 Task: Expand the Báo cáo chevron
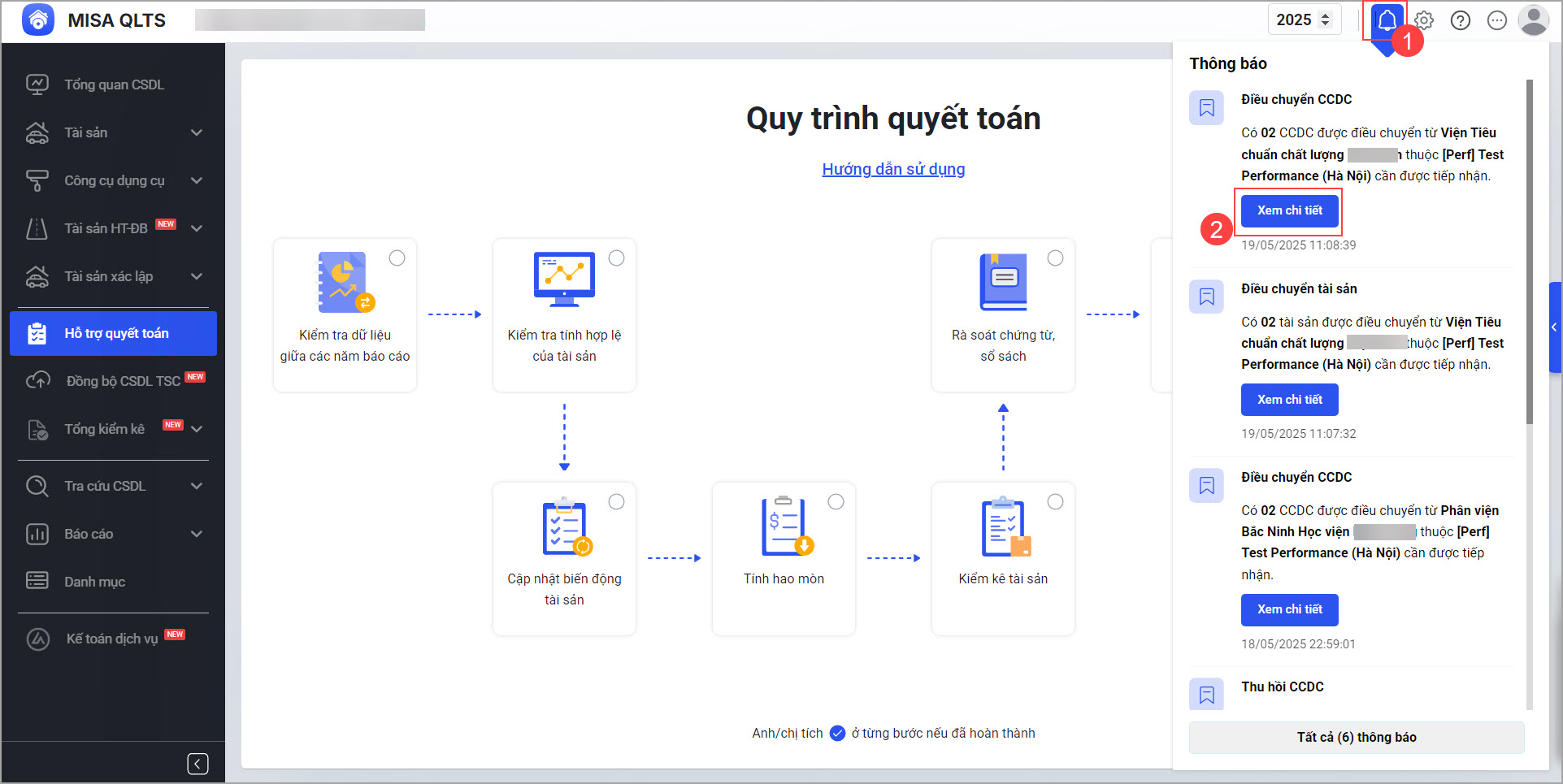pyautogui.click(x=197, y=534)
